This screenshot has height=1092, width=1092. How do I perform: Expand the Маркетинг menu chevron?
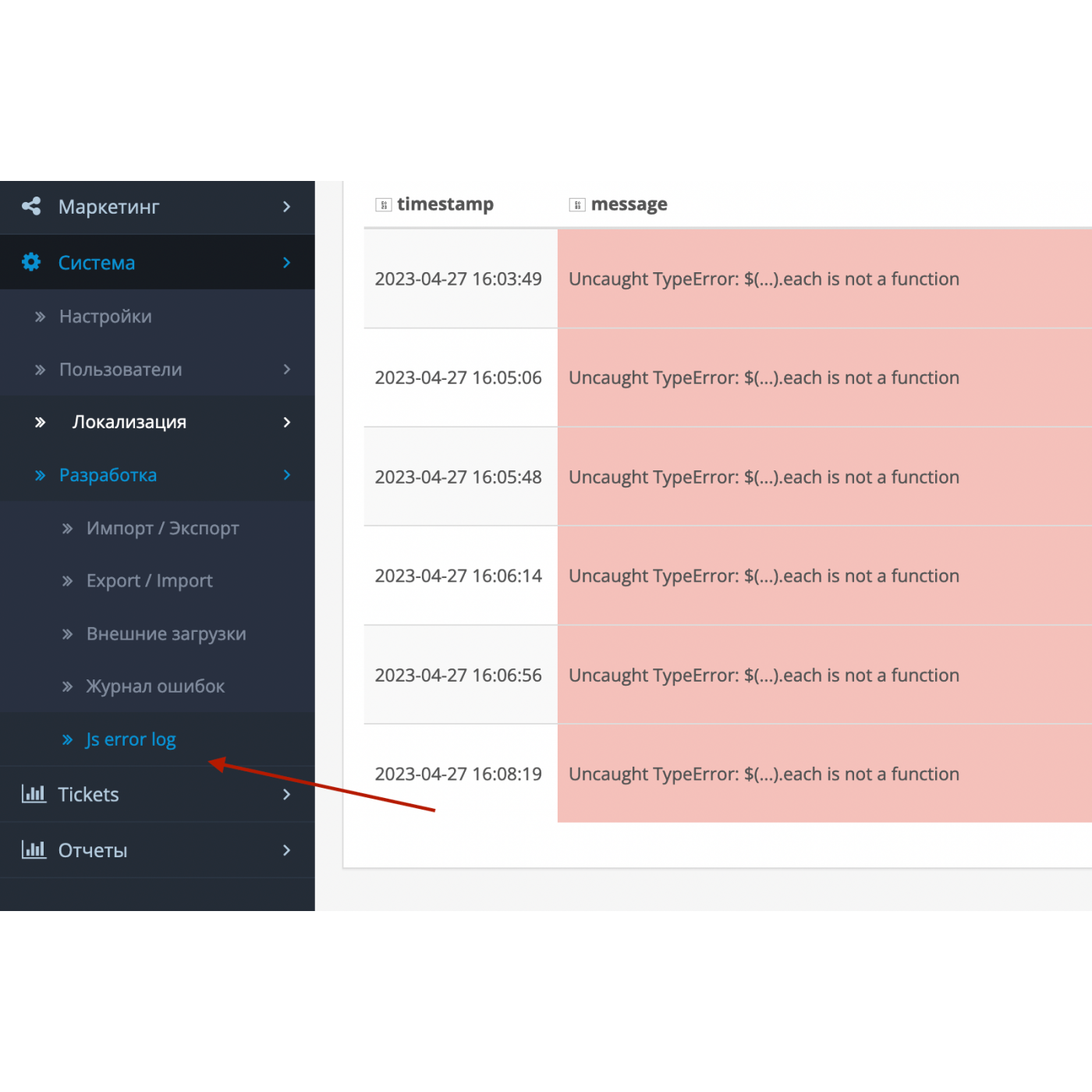click(286, 207)
